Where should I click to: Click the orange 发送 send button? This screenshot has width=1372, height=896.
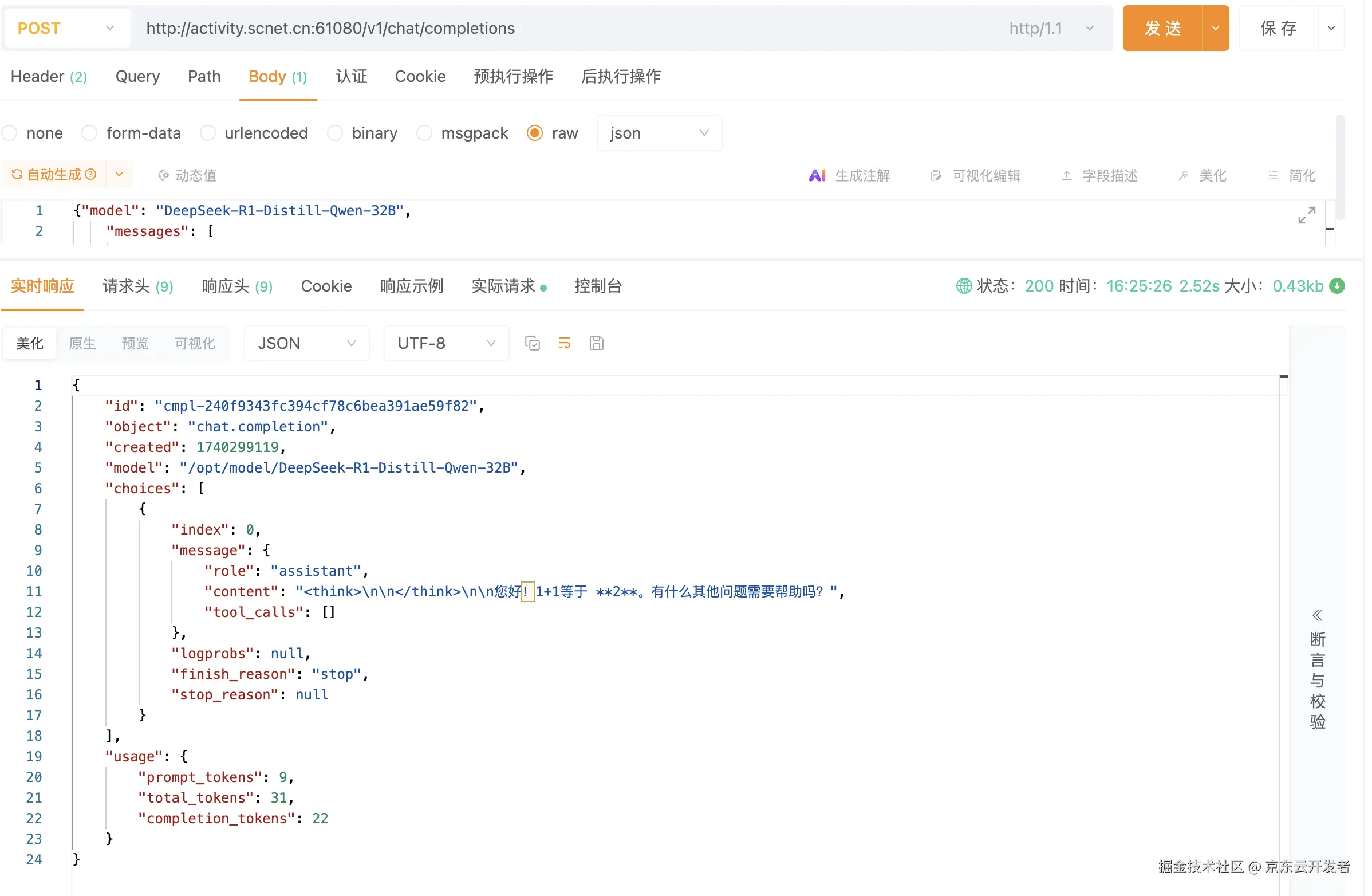pyautogui.click(x=1162, y=28)
